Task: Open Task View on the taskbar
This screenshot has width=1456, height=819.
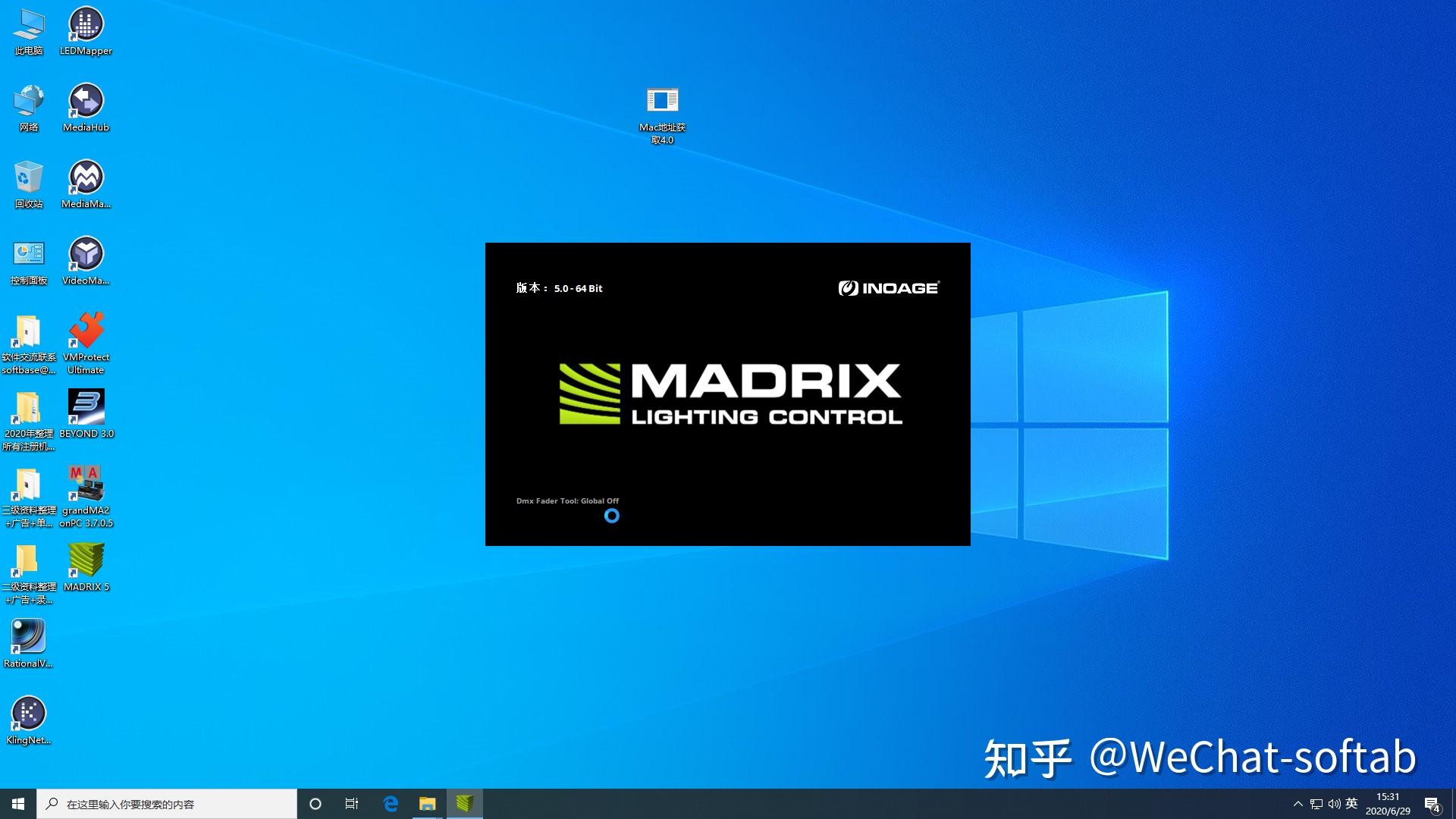Action: point(352,803)
